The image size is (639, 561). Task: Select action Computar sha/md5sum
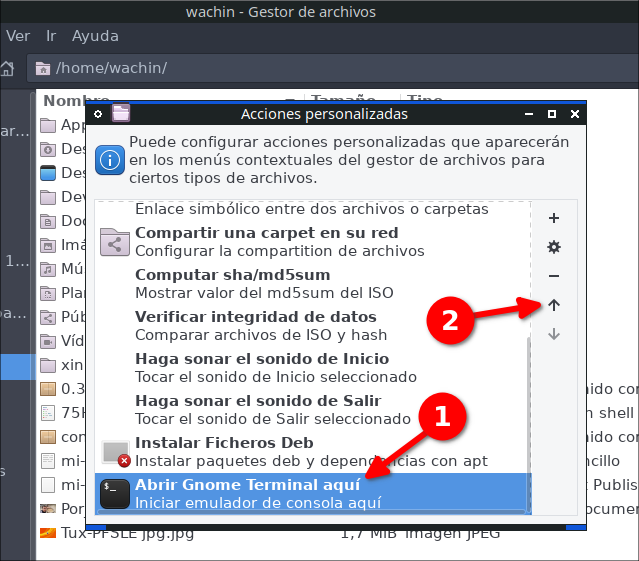313,284
